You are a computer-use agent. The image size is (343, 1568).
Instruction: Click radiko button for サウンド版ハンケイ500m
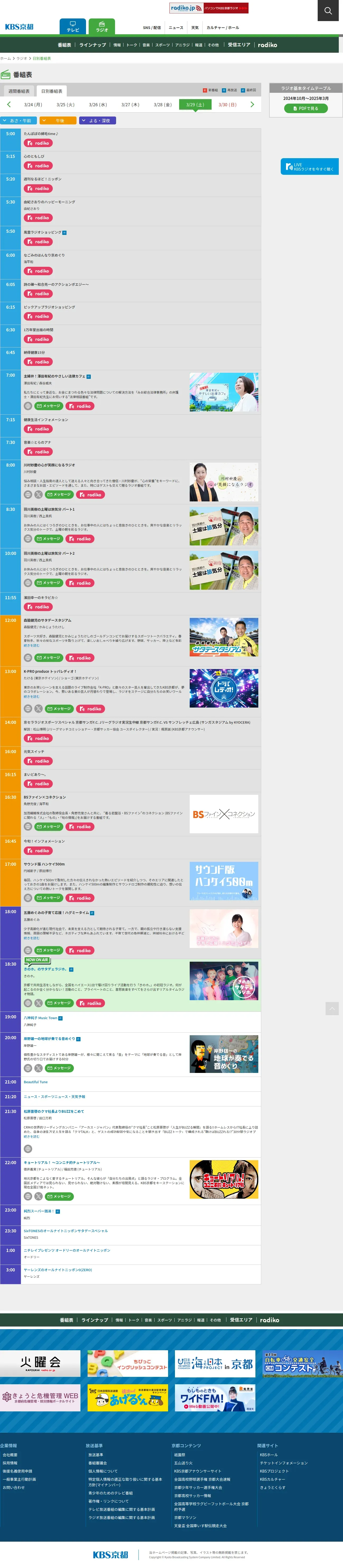pyautogui.click(x=80, y=898)
